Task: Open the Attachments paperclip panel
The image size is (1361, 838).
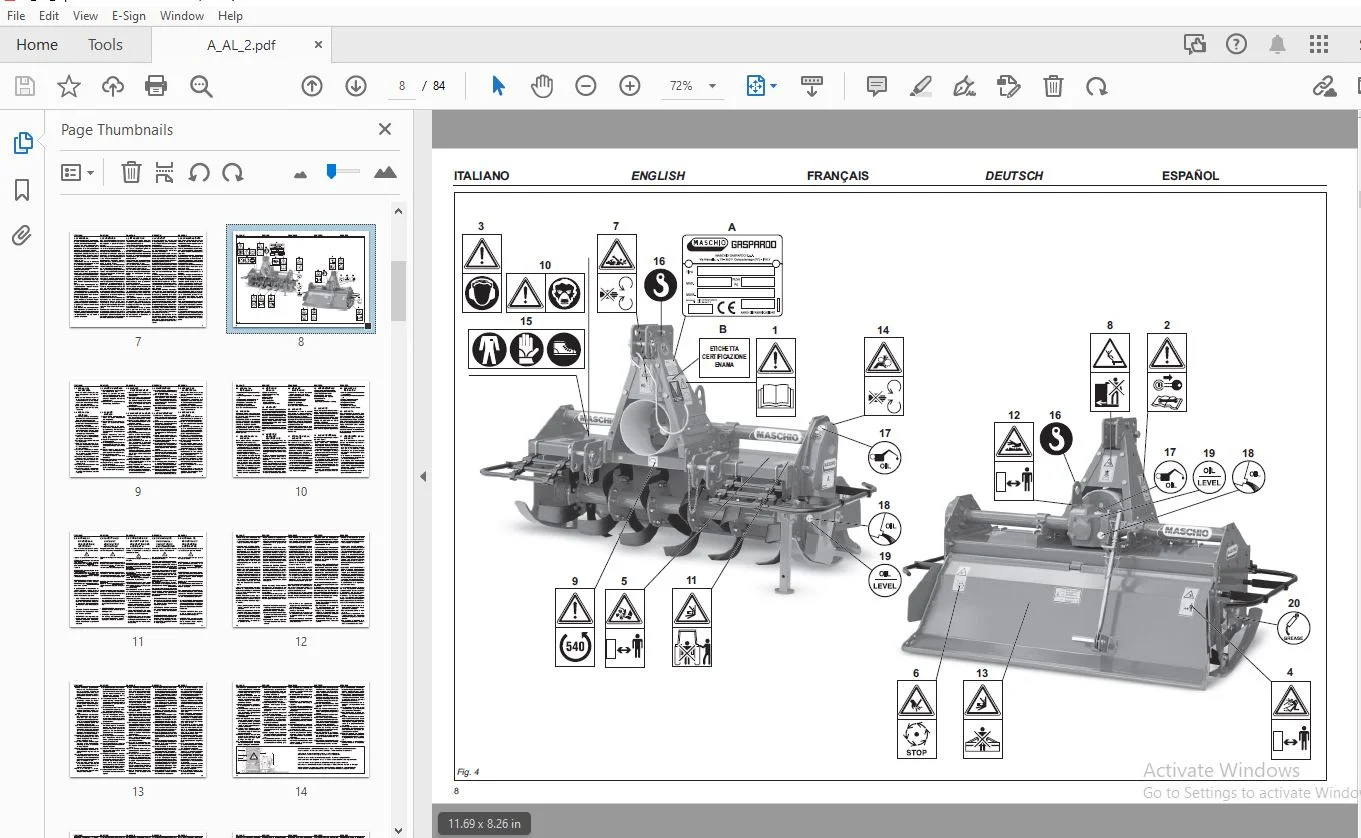Action: (22, 236)
